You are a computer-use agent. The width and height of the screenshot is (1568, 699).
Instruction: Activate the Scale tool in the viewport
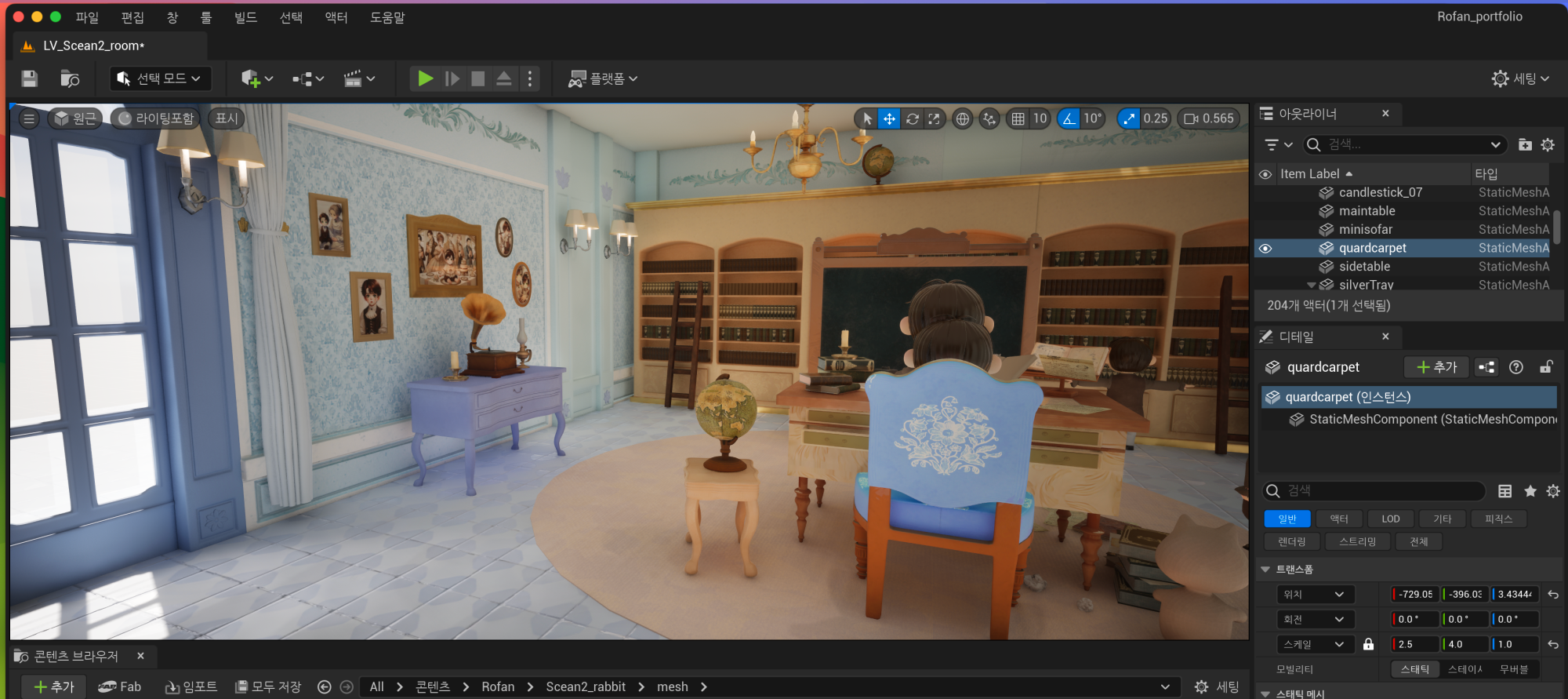934,118
